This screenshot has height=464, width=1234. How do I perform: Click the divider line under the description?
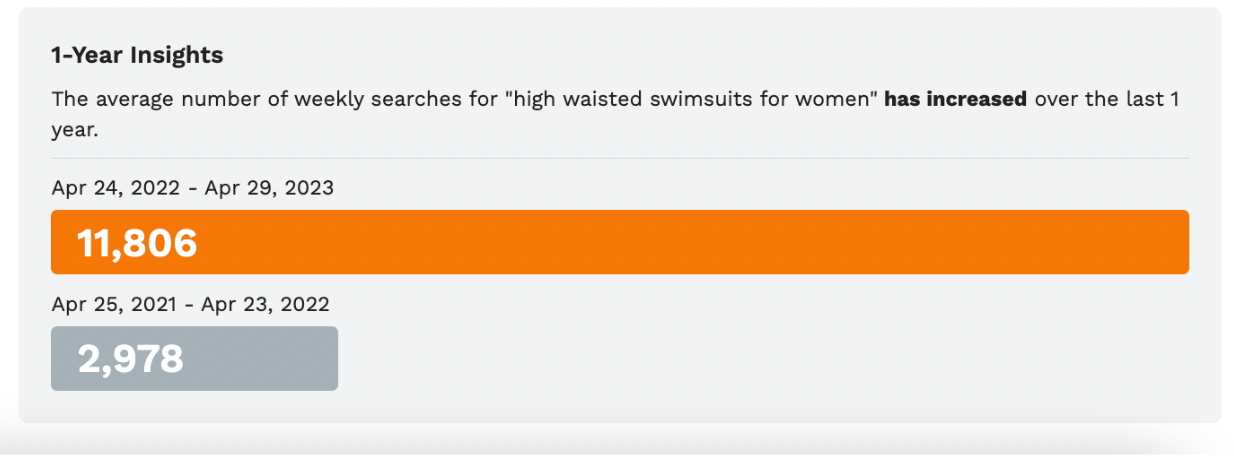tap(620, 158)
